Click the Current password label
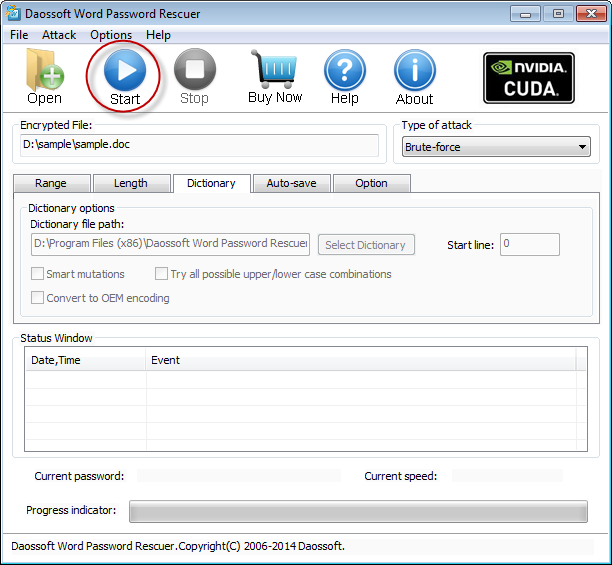 tap(79, 476)
